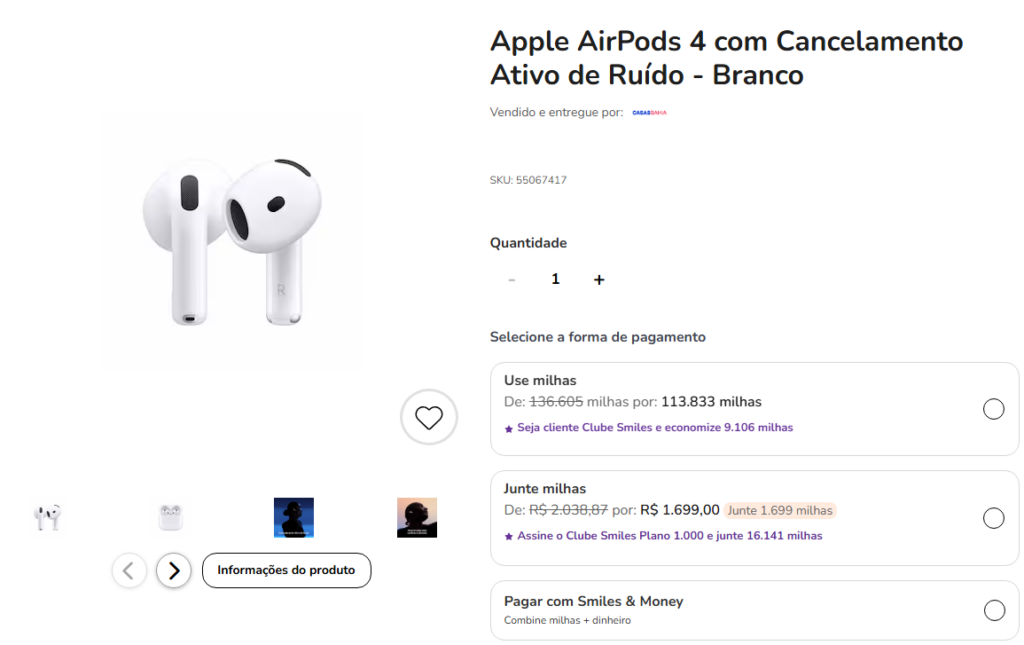The height and width of the screenshot is (645, 1024).
Task: Select the last thumbnail with orange background
Action: coord(417,517)
